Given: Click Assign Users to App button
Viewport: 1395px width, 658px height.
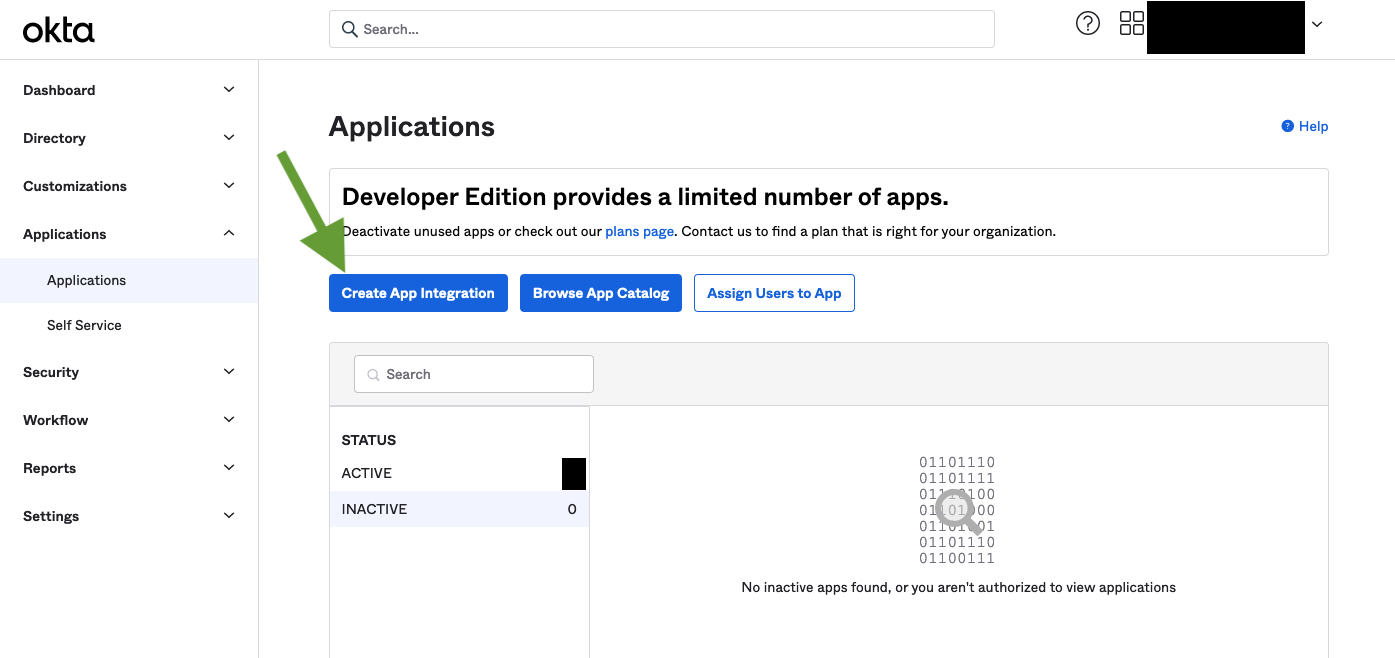Looking at the screenshot, I should coord(774,293).
